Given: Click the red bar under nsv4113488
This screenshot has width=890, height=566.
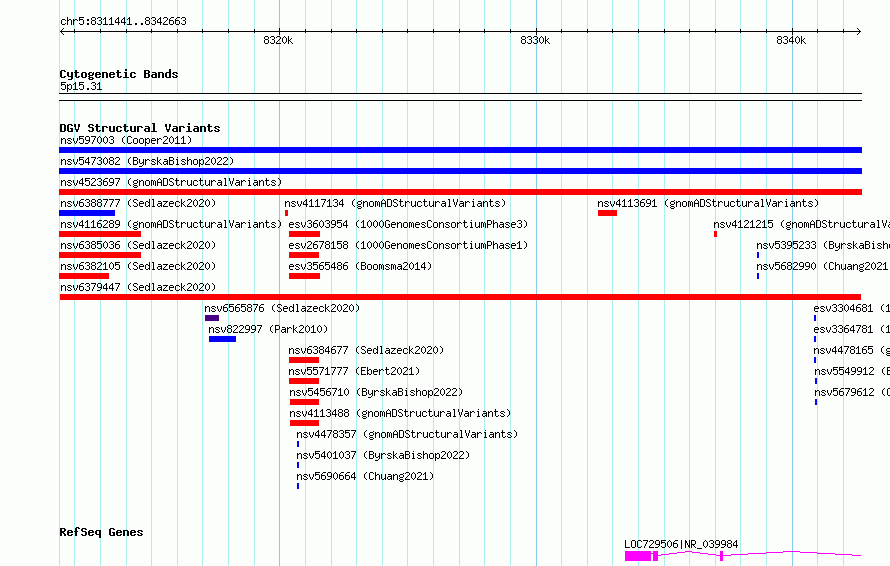Looking at the screenshot, I should click(x=304, y=423).
